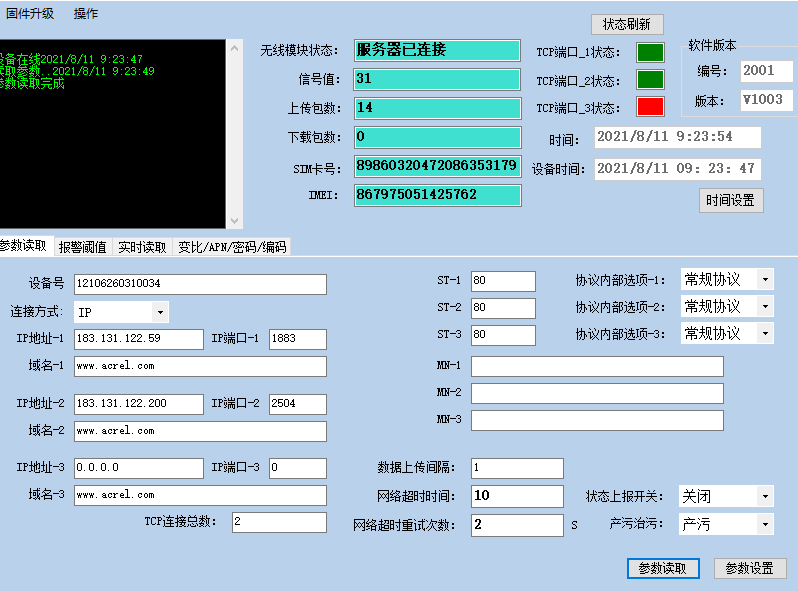Switch to the 实时读取 tab

point(142,247)
